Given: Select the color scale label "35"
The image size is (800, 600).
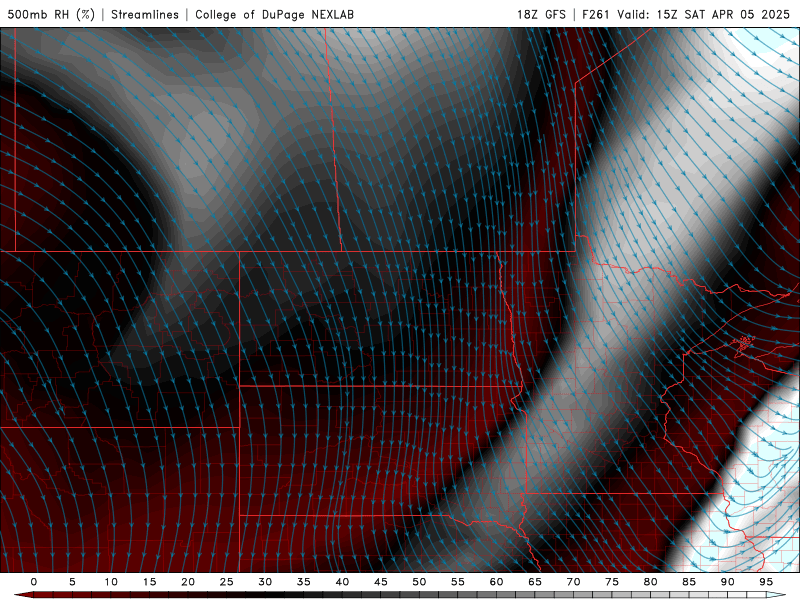Looking at the screenshot, I should pos(304,582).
